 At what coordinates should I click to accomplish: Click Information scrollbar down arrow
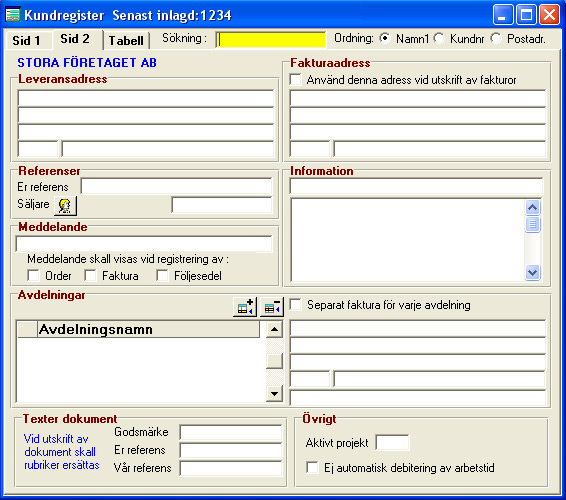click(533, 273)
